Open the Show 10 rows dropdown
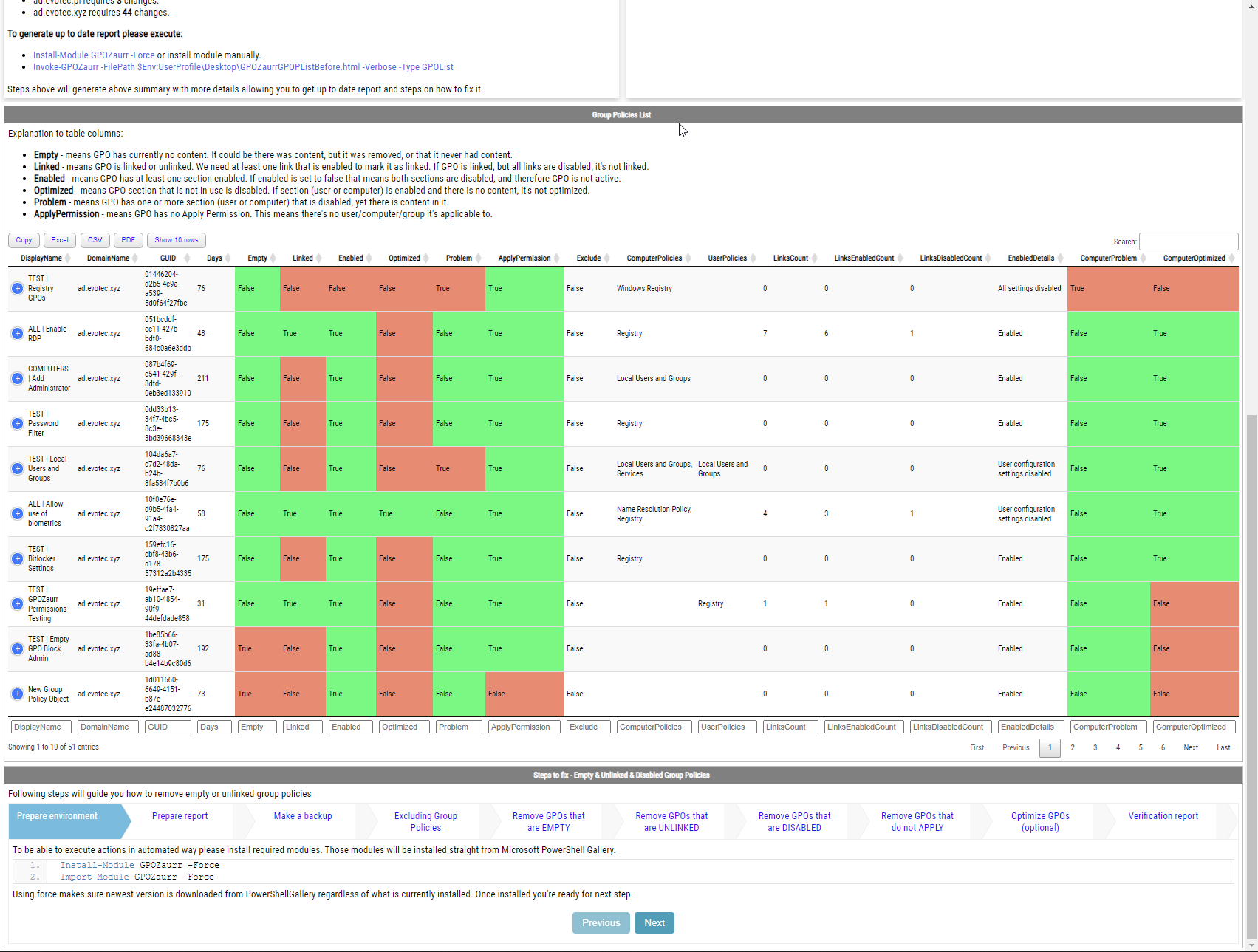 pos(176,240)
